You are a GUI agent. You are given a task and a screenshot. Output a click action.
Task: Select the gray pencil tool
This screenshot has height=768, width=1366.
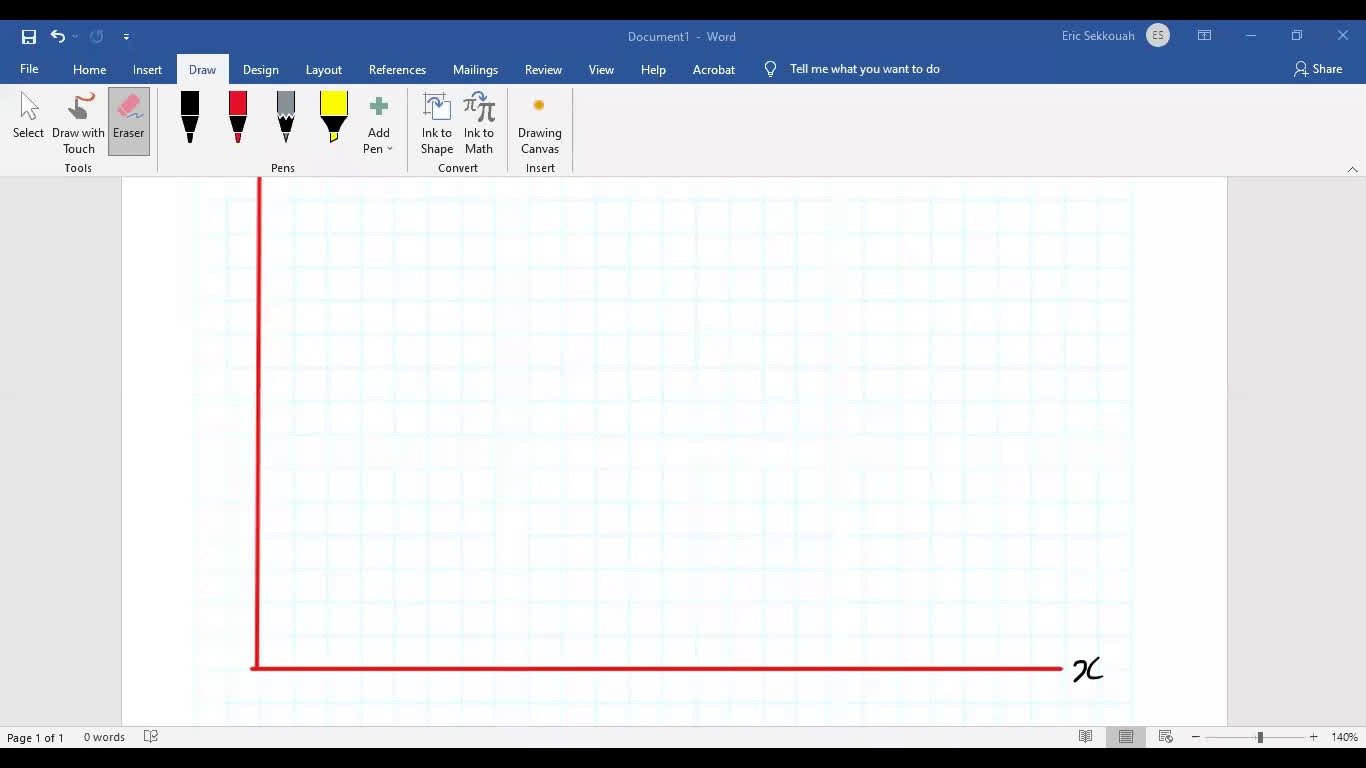click(x=285, y=118)
